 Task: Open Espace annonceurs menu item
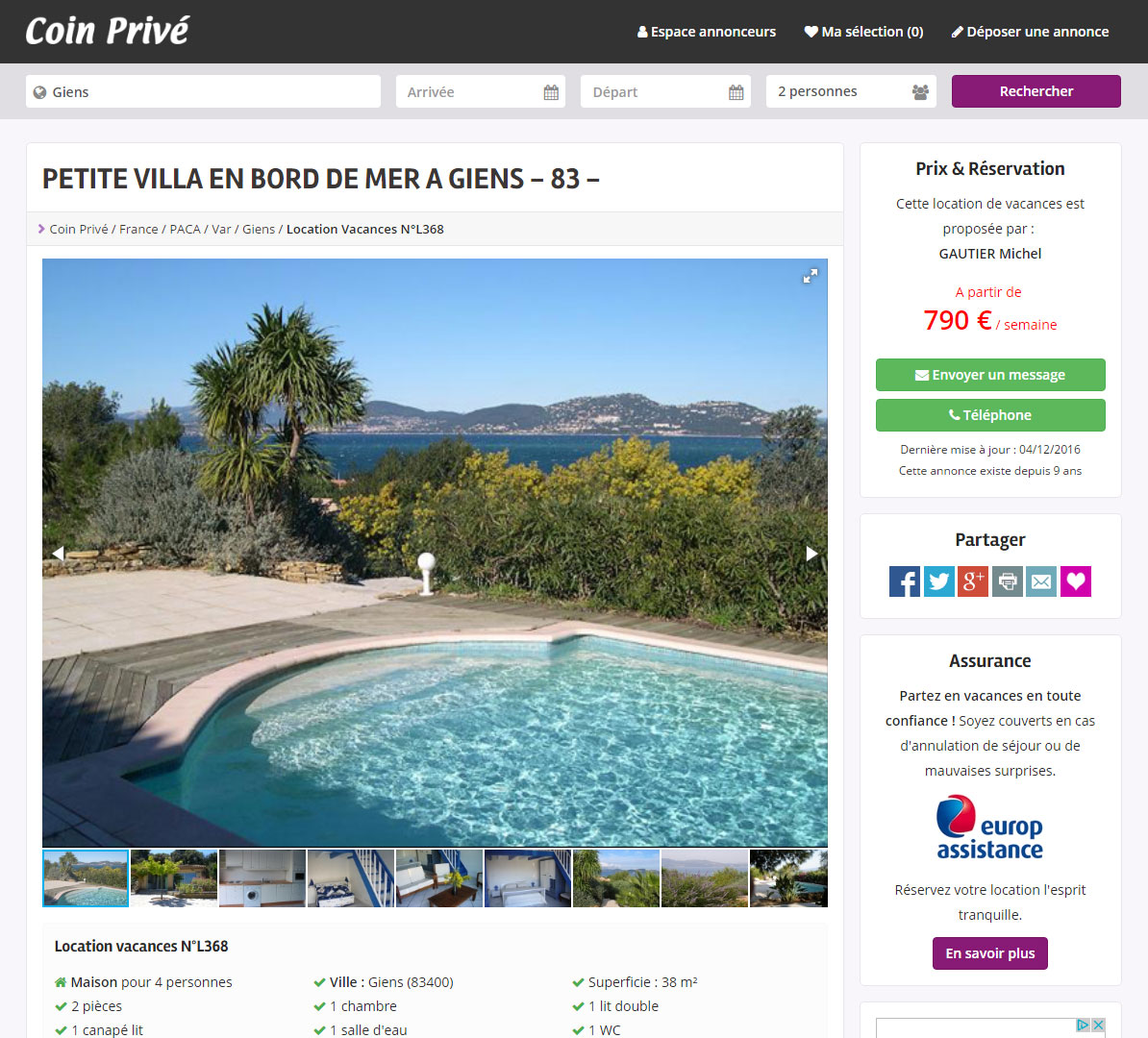[707, 33]
